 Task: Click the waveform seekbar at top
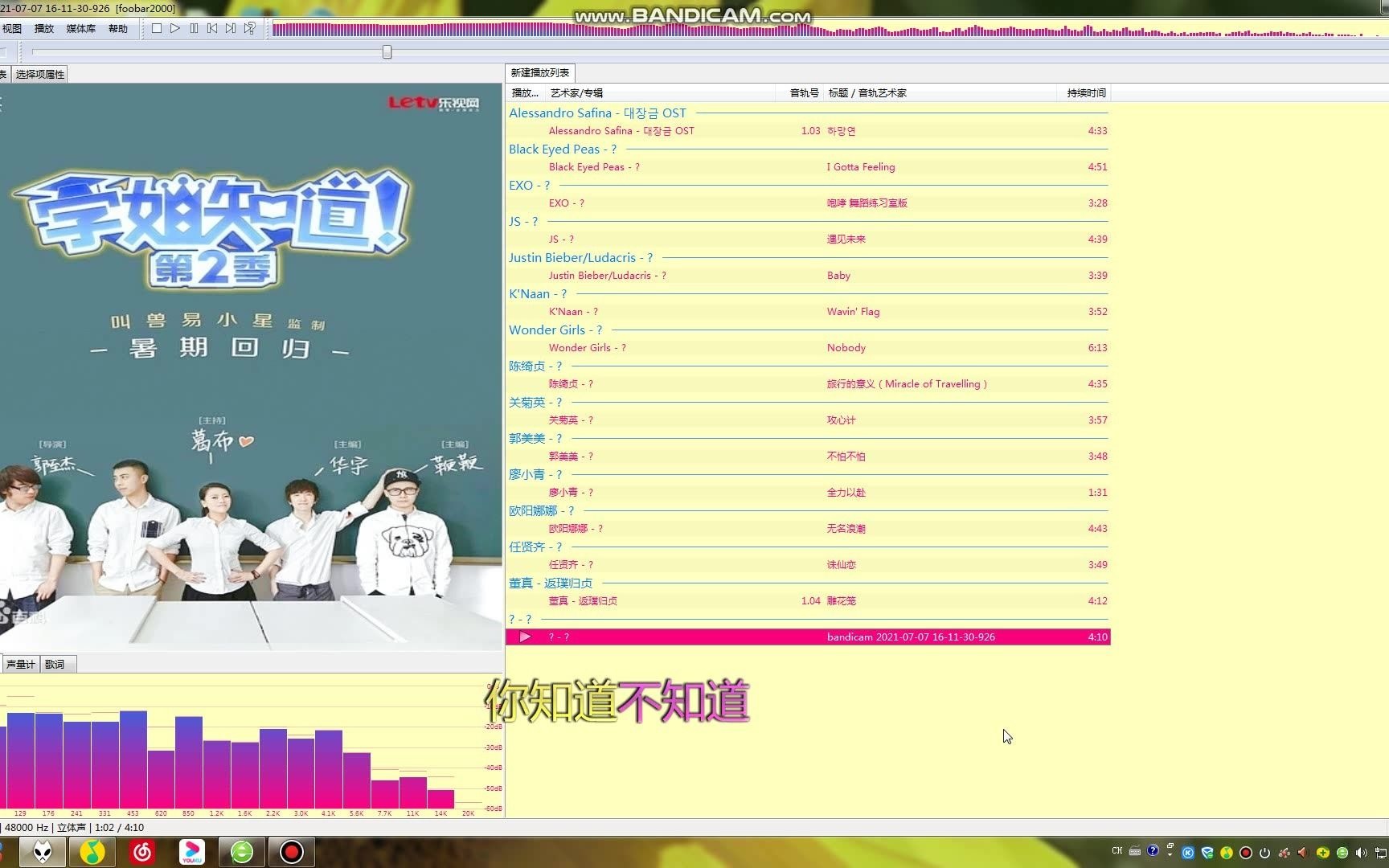point(829,30)
